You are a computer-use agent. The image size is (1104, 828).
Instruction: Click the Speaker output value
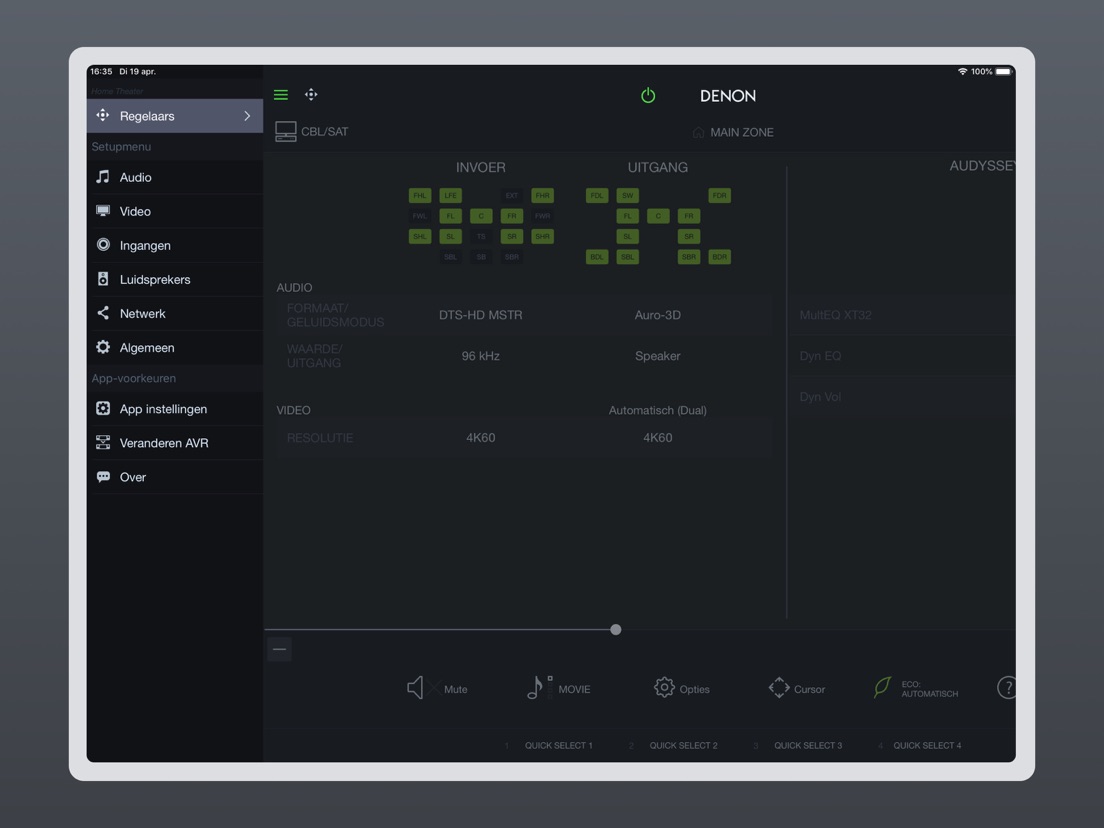tap(658, 356)
